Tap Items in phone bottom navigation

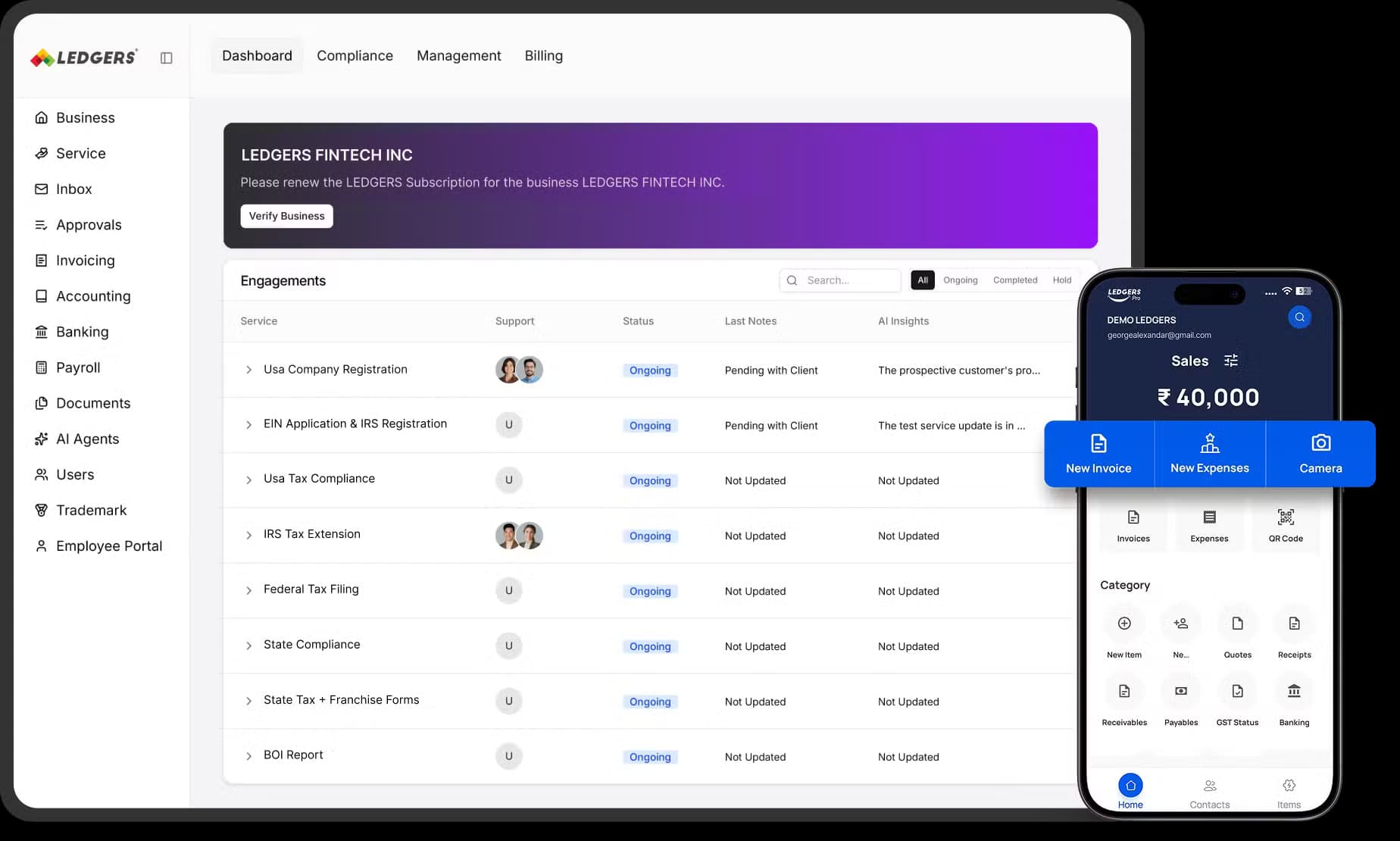[x=1289, y=793]
